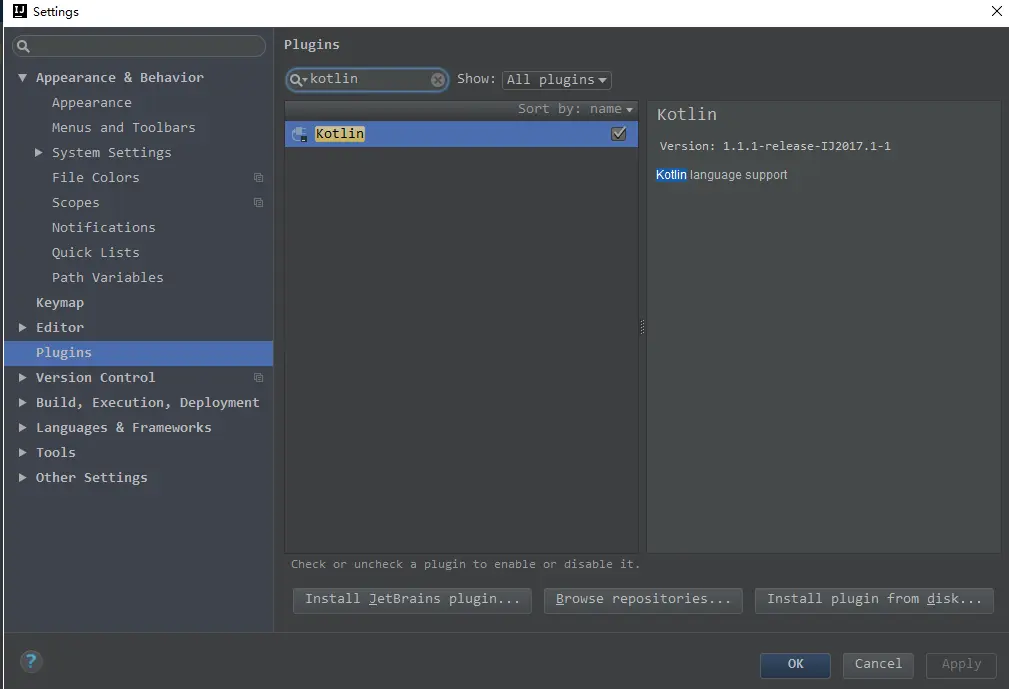Select Plugins in the settings tree
Screen dimensions: 1009x689
coord(138,353)
